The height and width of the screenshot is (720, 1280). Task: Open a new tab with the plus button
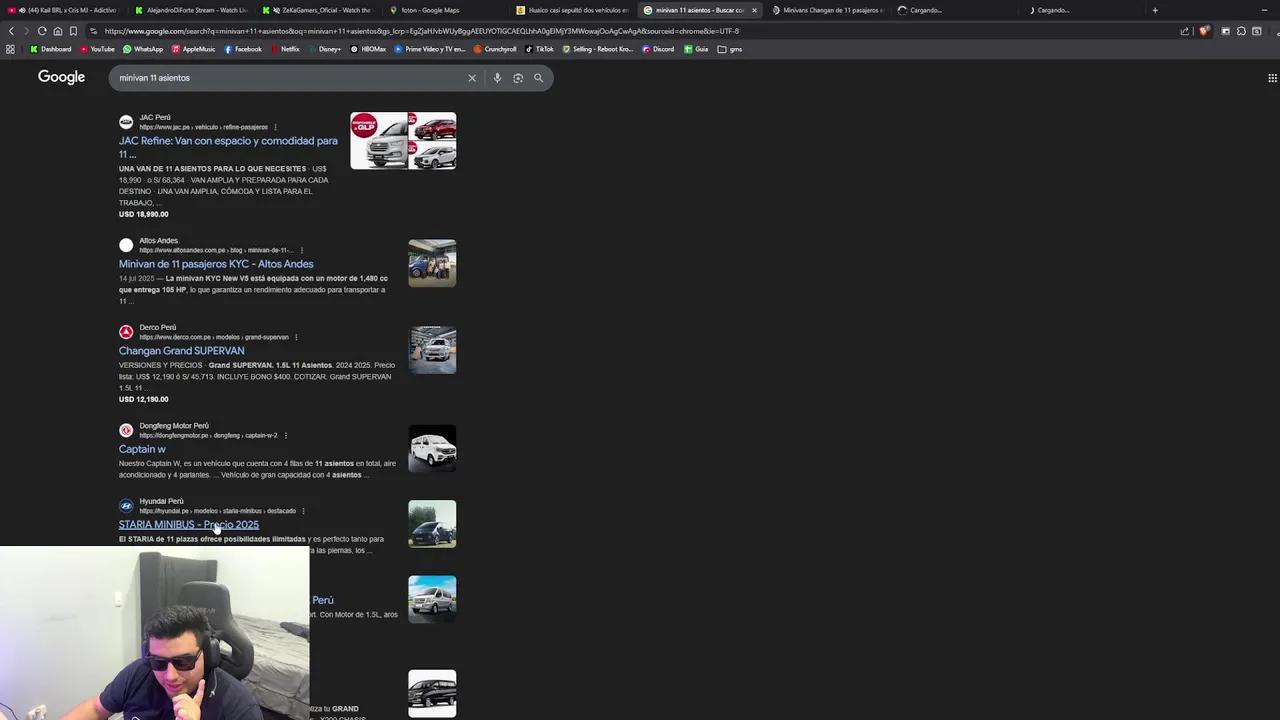tap(1155, 10)
